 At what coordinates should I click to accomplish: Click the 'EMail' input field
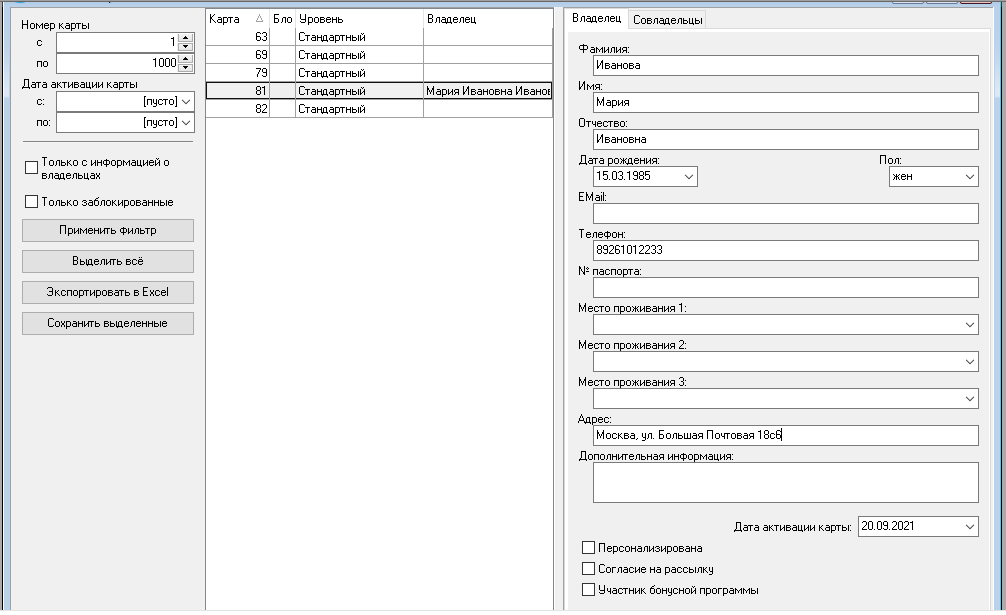point(786,214)
